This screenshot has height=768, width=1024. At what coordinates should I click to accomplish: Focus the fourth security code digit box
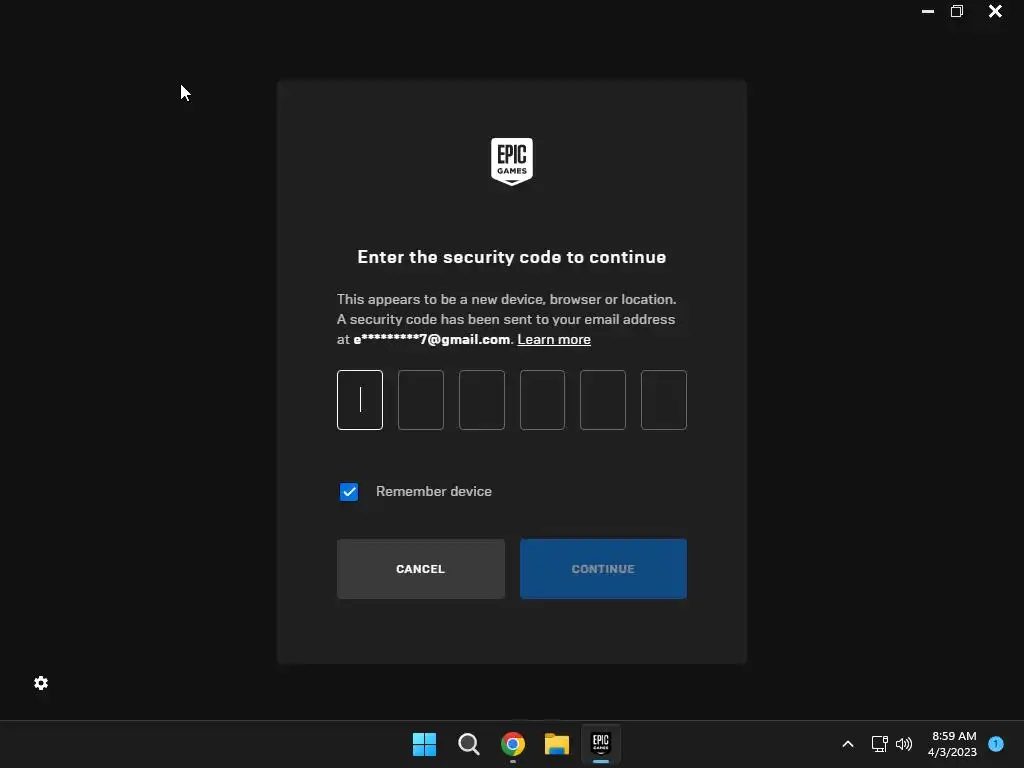pos(542,400)
